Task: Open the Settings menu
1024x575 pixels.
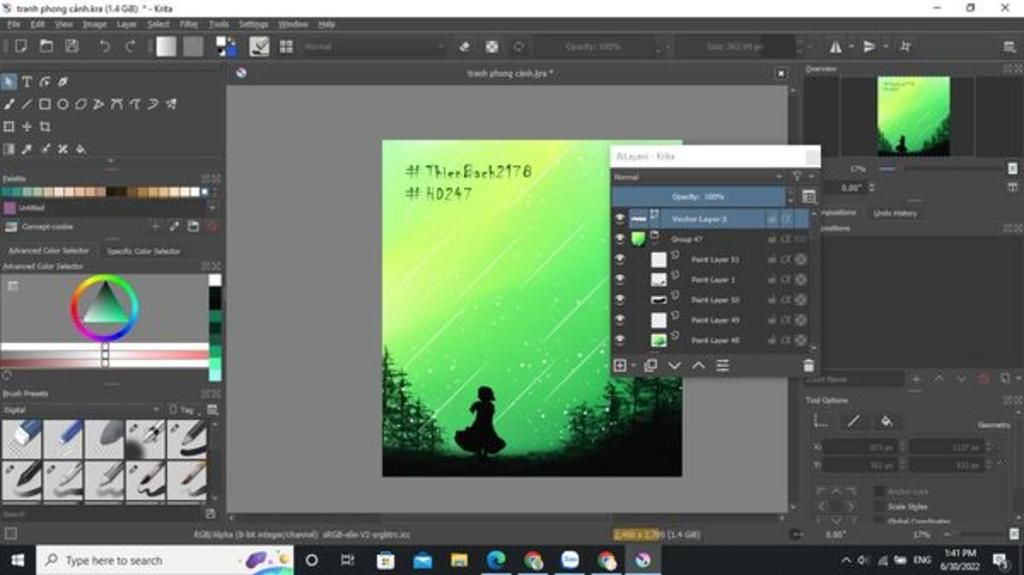Action: click(x=254, y=24)
